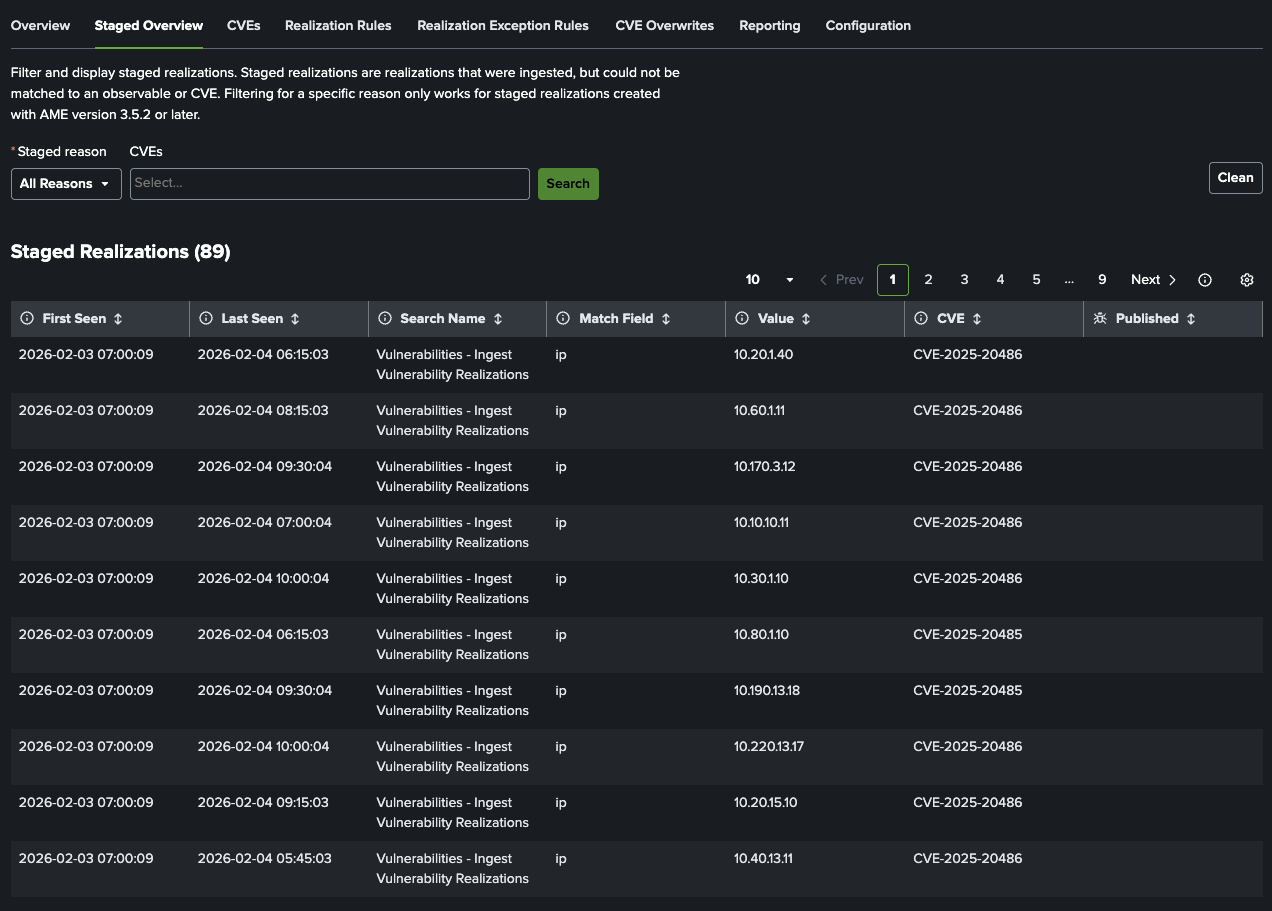Click the bug icon beside Published header
Image resolution: width=1272 pixels, height=911 pixels.
coord(1100,319)
